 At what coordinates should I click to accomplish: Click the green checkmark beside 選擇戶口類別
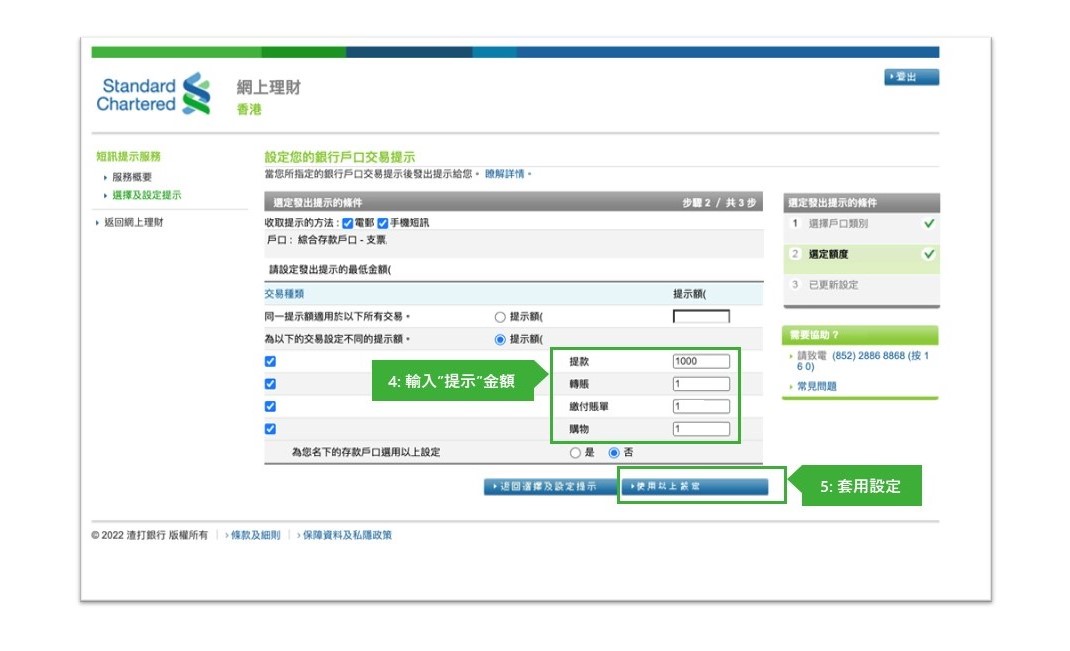point(930,223)
